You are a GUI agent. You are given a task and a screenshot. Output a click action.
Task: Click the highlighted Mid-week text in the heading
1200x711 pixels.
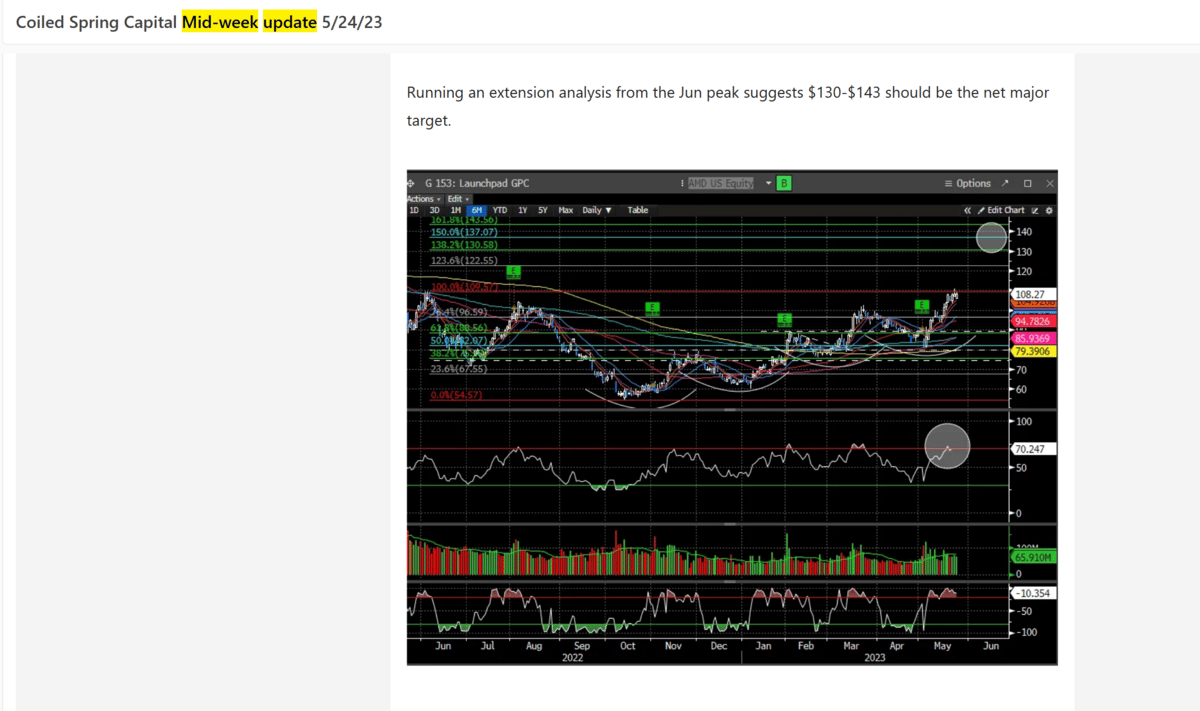pyautogui.click(x=220, y=22)
